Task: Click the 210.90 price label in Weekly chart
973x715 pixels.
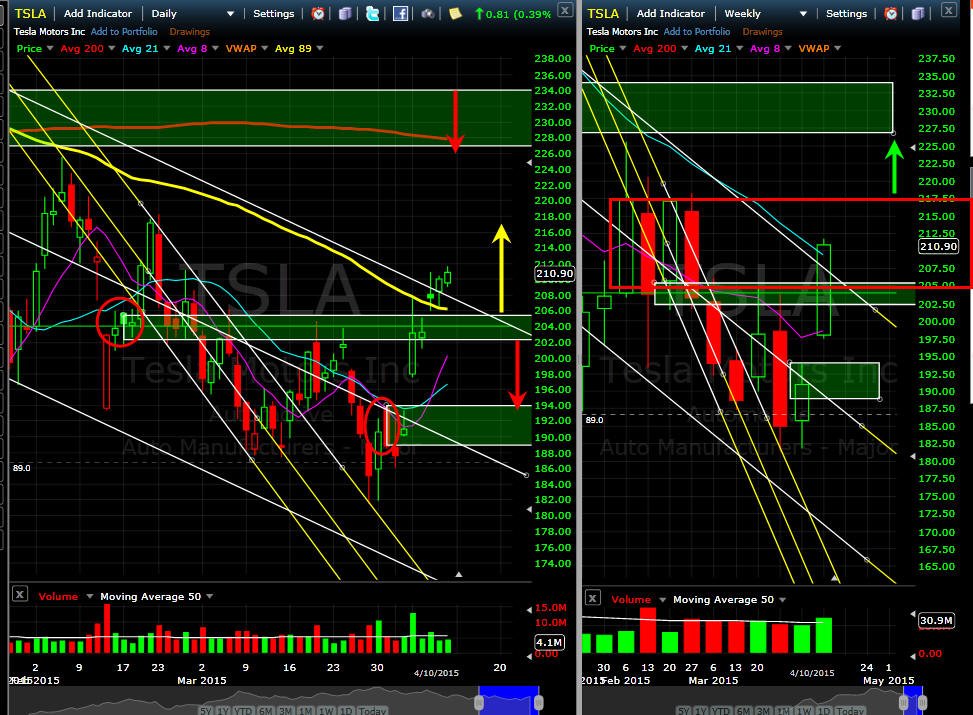Action: pos(938,246)
